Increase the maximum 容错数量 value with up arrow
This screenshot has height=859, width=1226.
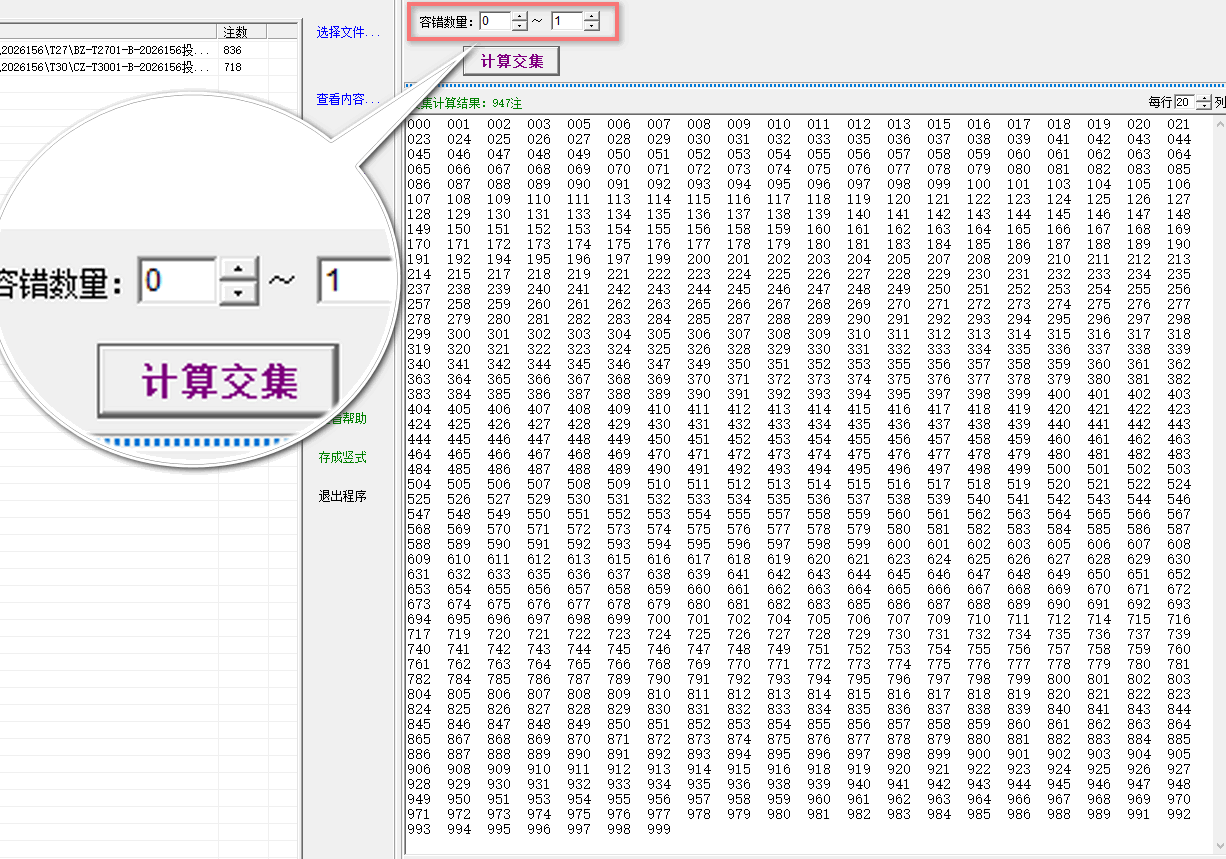(x=592, y=15)
